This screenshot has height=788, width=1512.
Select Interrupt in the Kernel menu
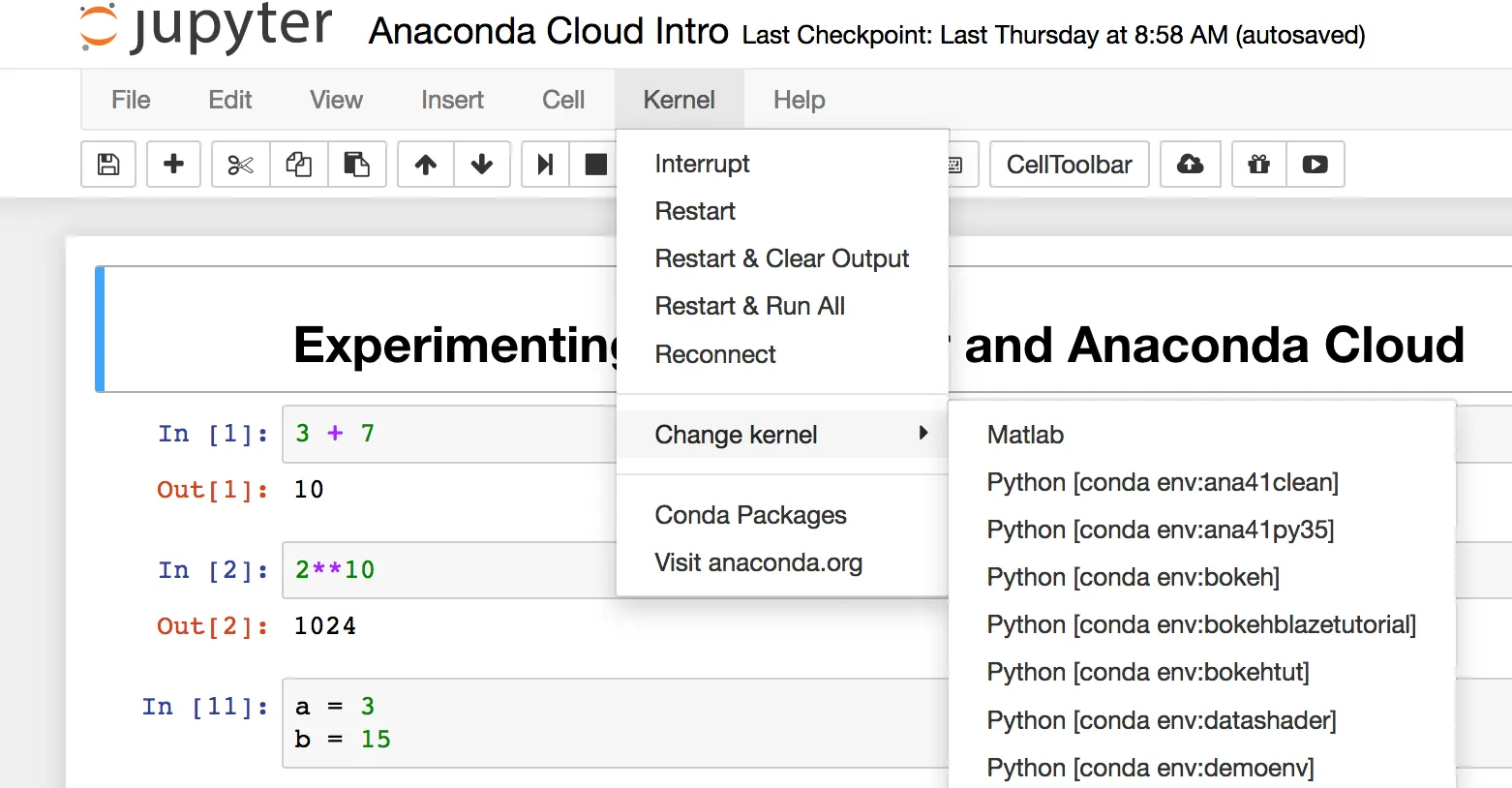pyautogui.click(x=702, y=164)
